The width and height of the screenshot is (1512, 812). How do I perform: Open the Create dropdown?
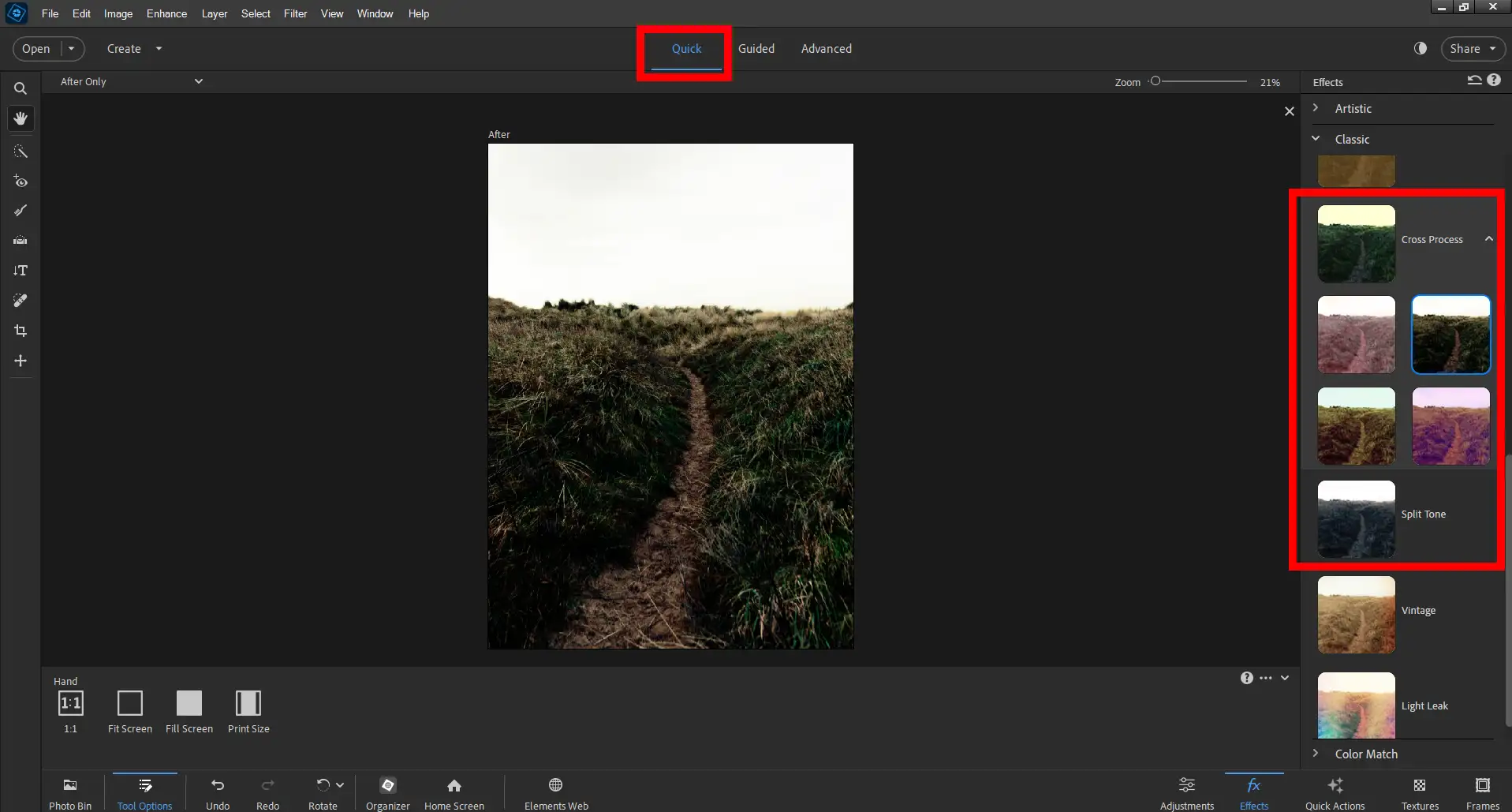[135, 49]
